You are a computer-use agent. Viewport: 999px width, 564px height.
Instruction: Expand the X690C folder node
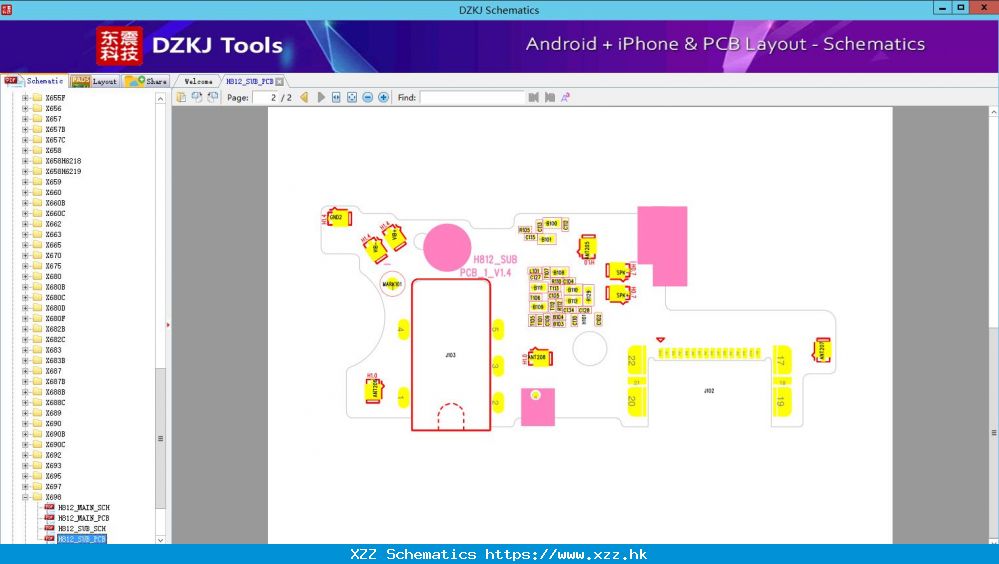click(x=25, y=444)
